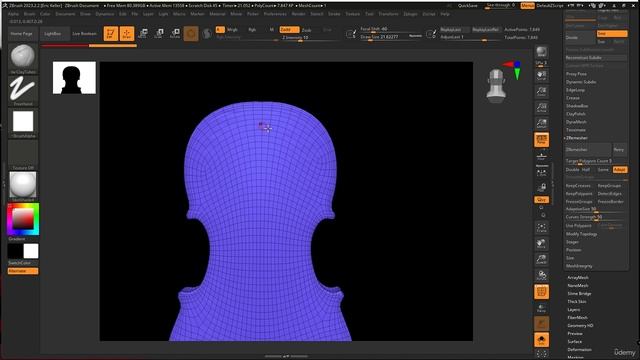Open the Zplugin menu
The width and height of the screenshot is (640, 360).
(410, 14)
